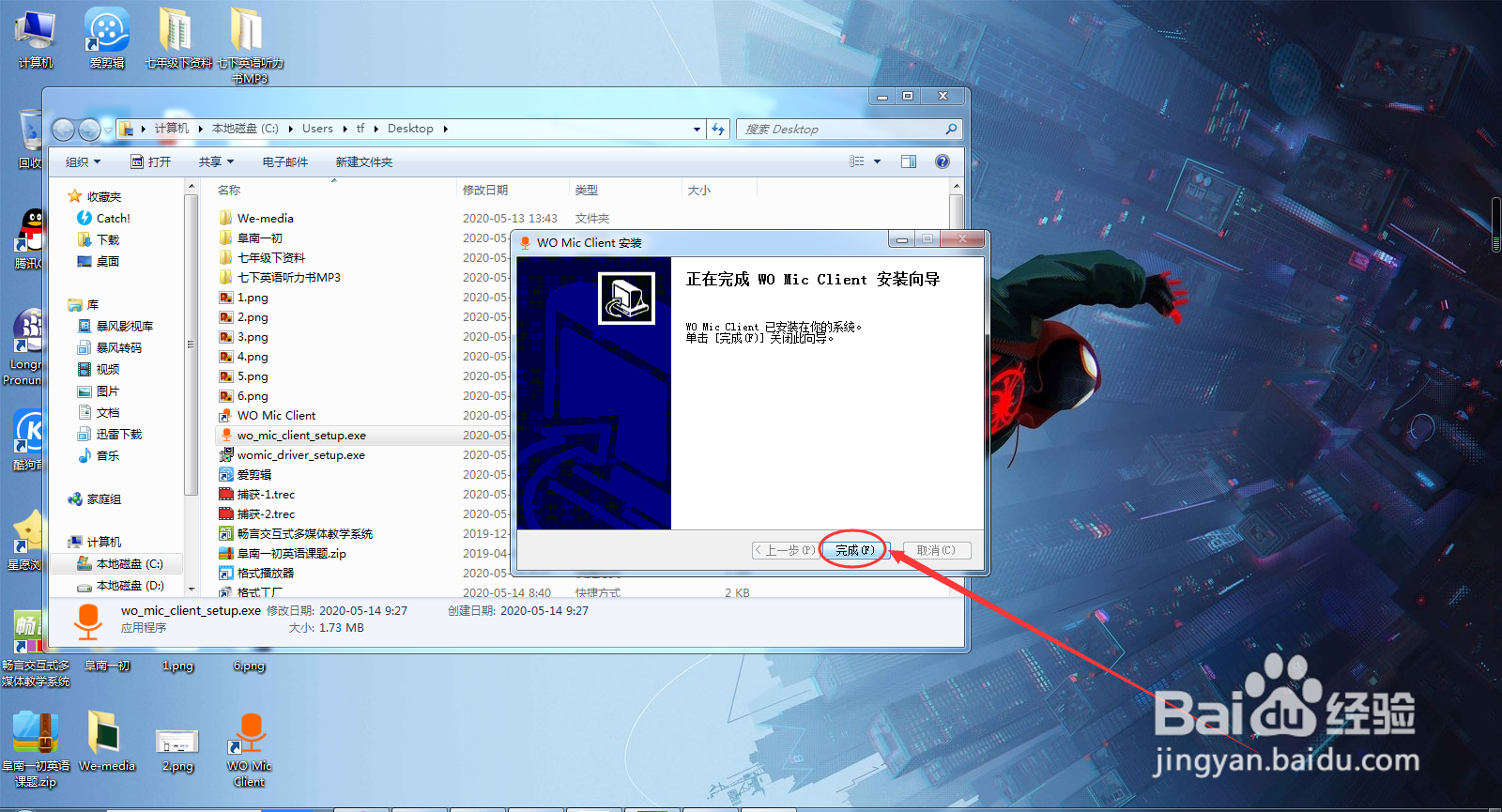Click the 打开 toolbar button
The image size is (1502, 812).
click(151, 161)
